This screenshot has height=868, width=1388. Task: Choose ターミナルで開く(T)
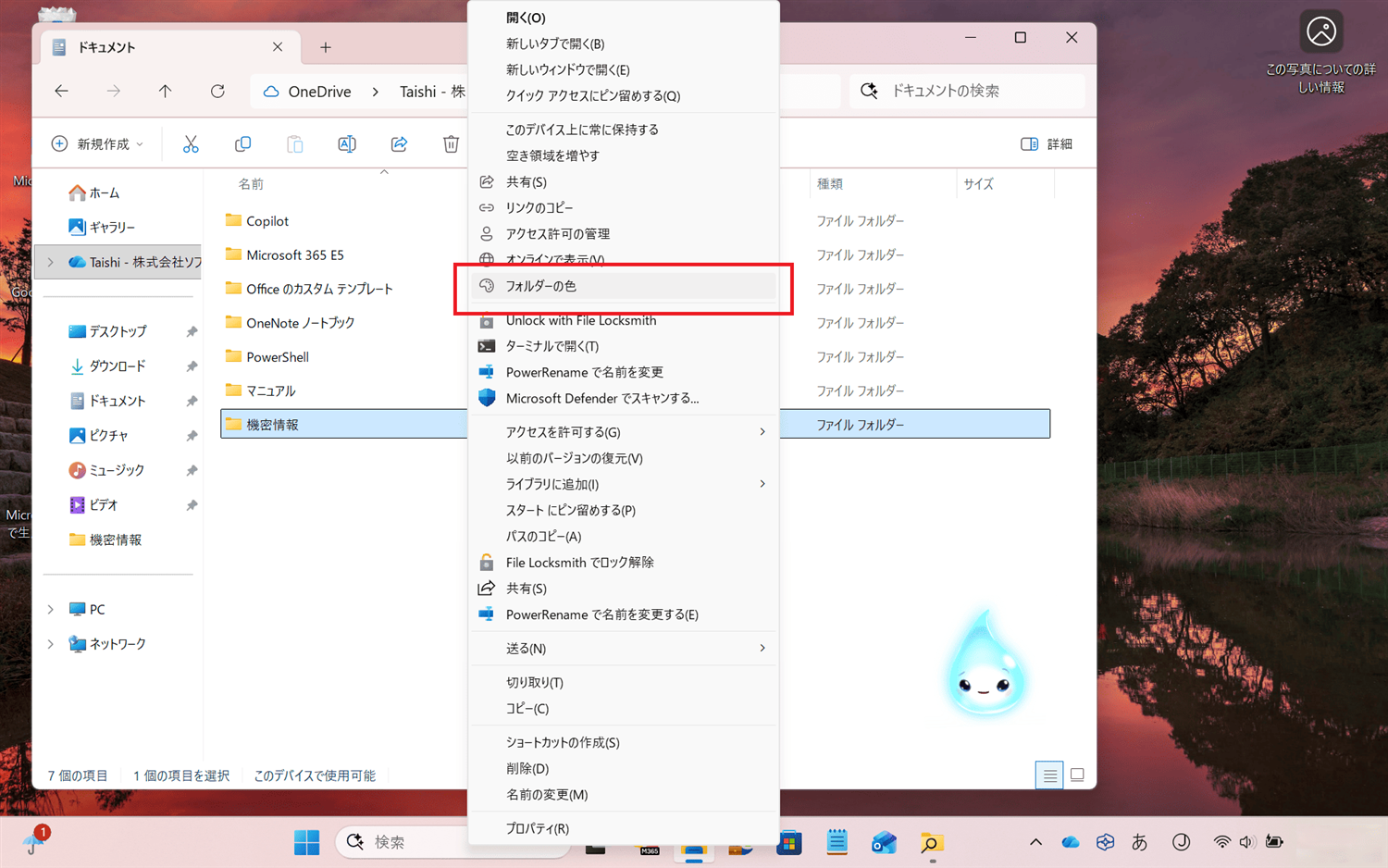[624, 346]
